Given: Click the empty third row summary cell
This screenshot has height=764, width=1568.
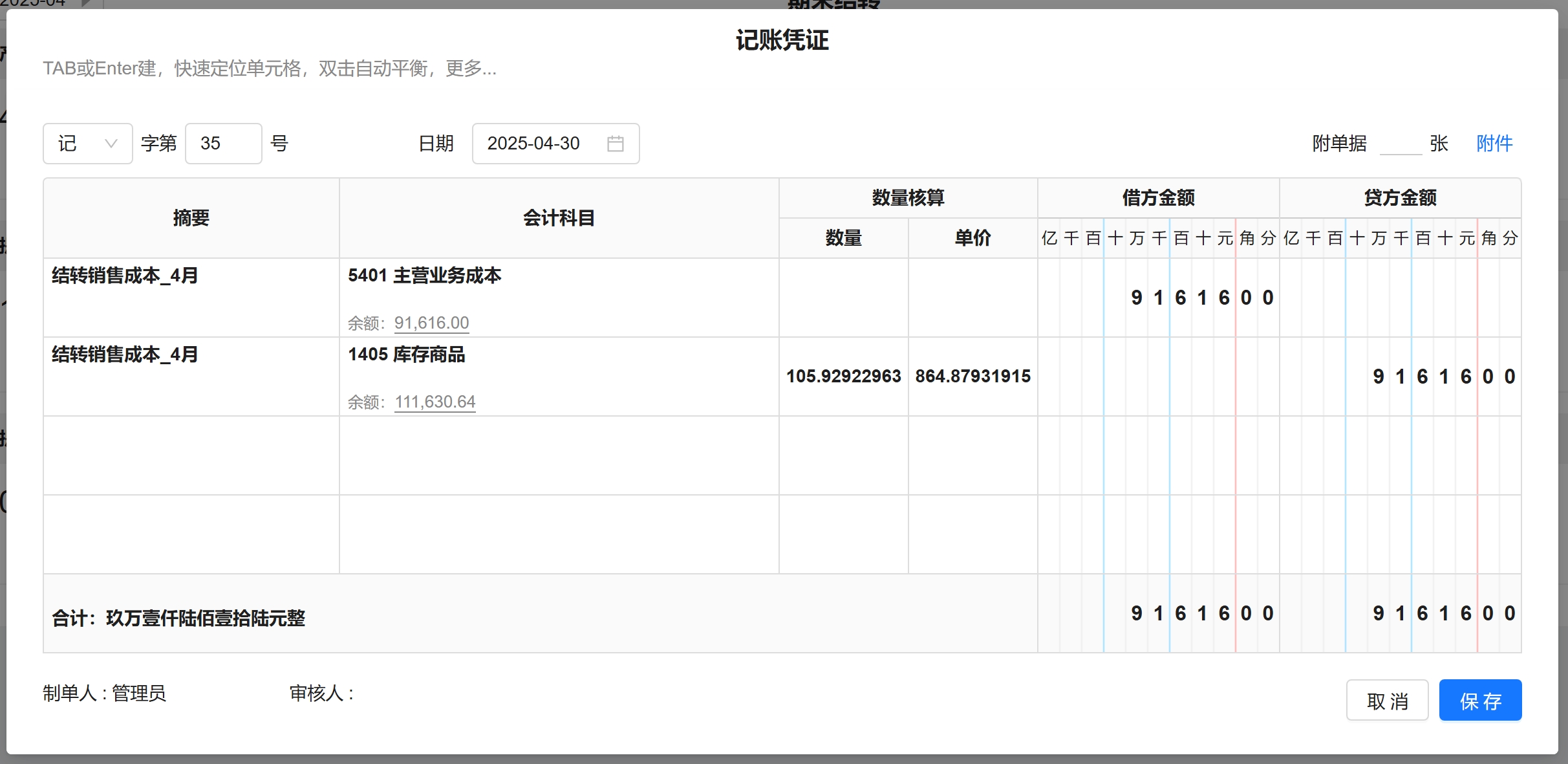Looking at the screenshot, I should (x=191, y=455).
